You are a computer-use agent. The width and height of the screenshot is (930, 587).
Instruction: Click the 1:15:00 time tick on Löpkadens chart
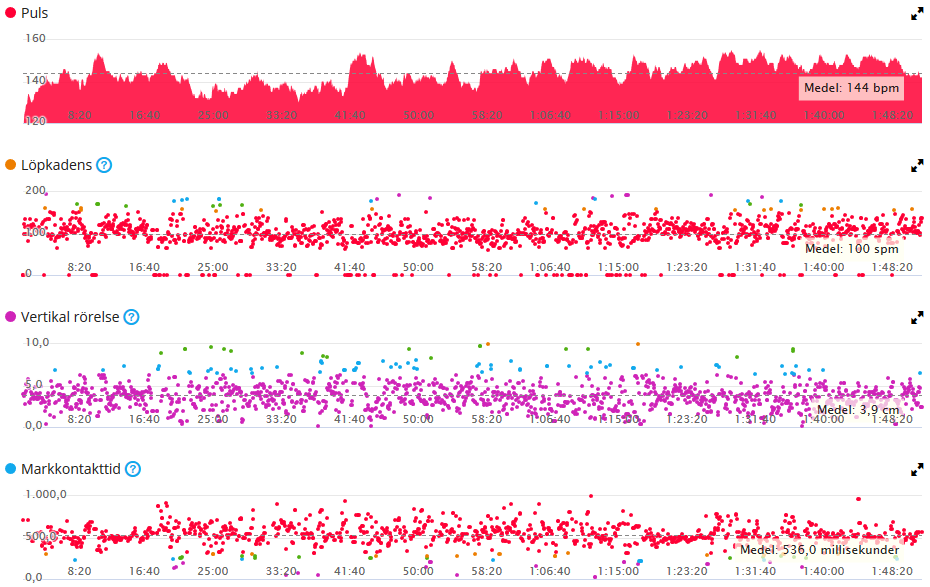point(619,267)
